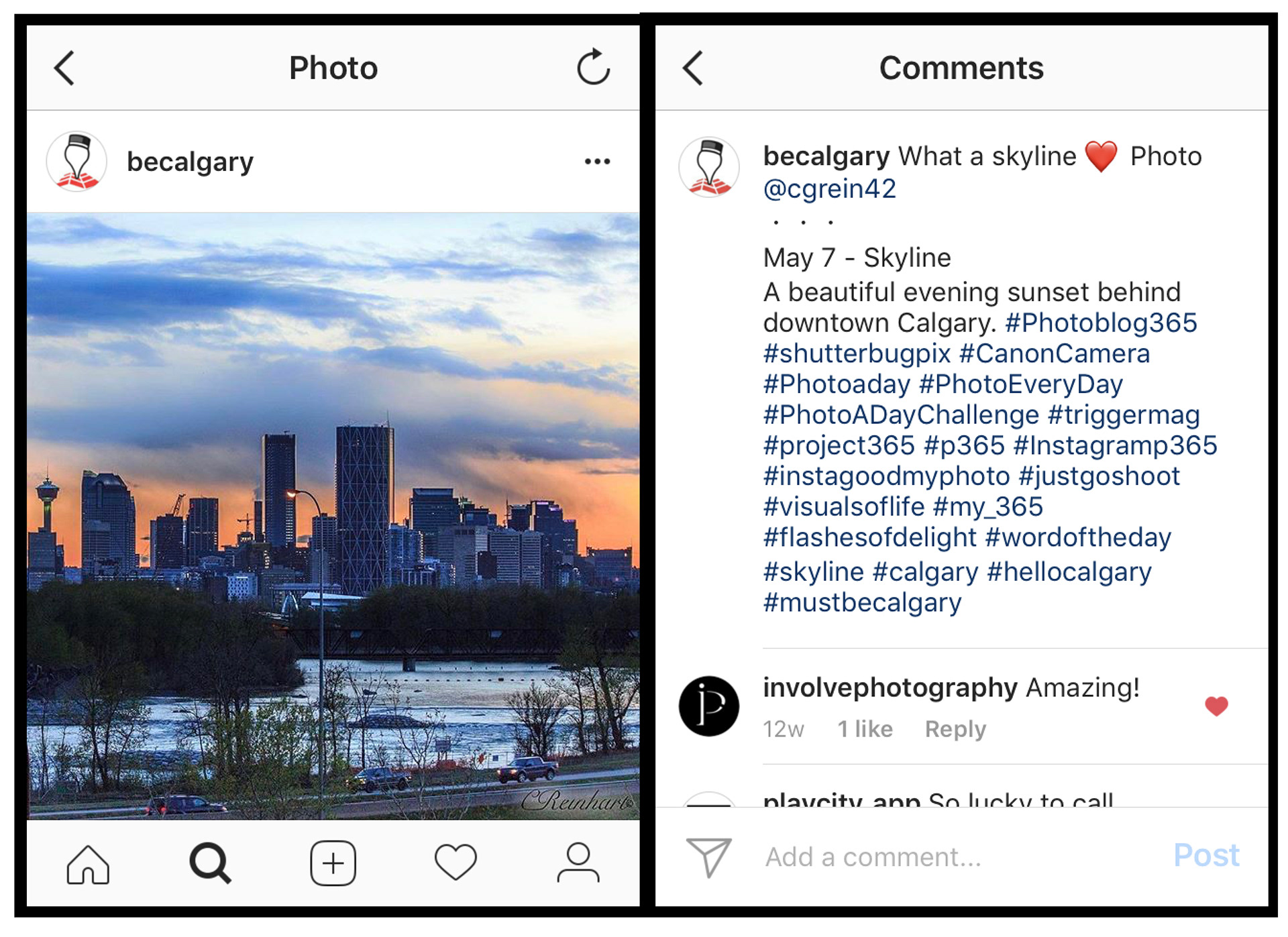This screenshot has width=1288, height=937.
Task: View the 1 like on Amazing! comment
Action: coord(865,728)
